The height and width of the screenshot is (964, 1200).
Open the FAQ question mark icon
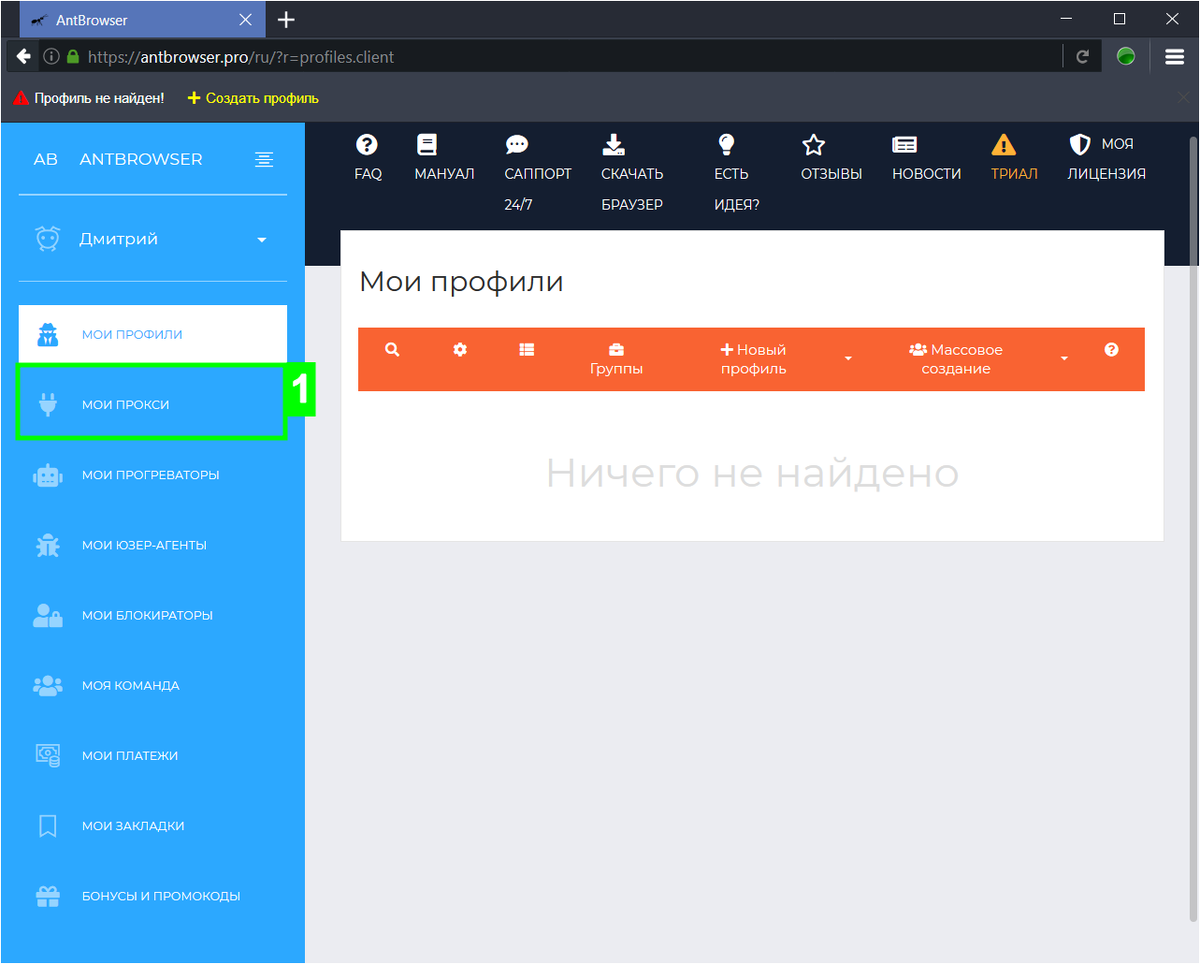(x=367, y=145)
